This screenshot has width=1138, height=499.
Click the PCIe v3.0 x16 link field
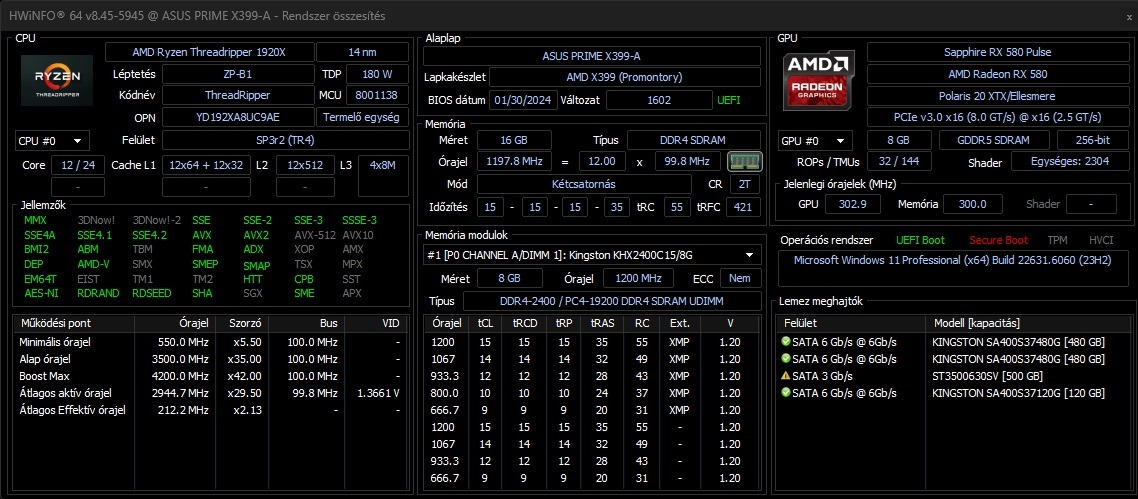point(997,117)
